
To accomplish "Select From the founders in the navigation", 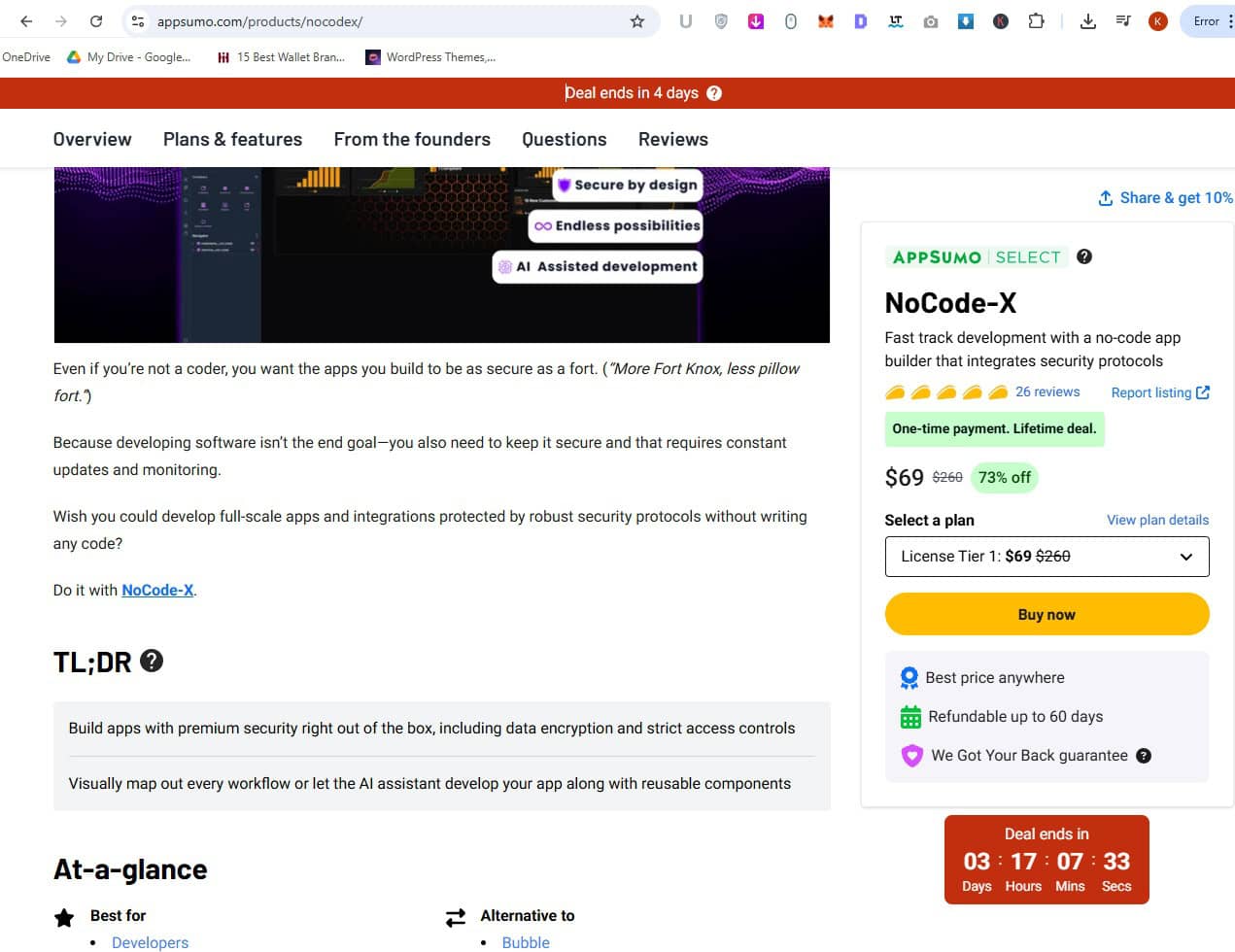I will [x=411, y=139].
